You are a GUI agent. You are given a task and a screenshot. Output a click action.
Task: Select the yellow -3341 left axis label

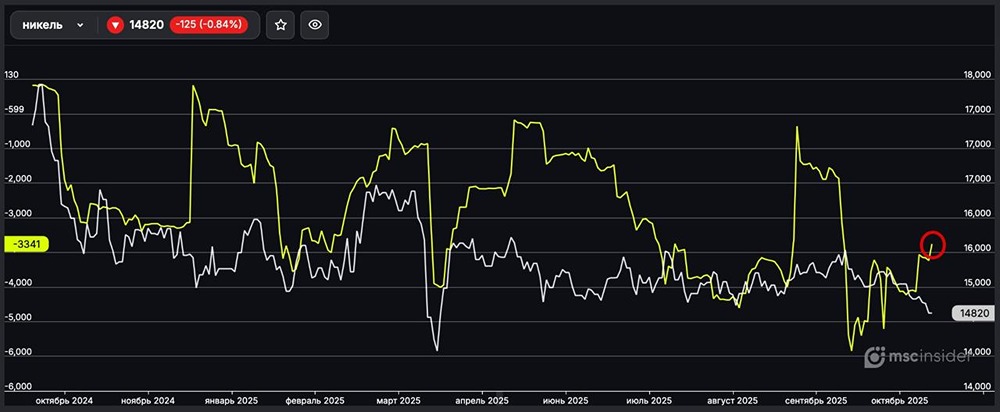click(24, 243)
